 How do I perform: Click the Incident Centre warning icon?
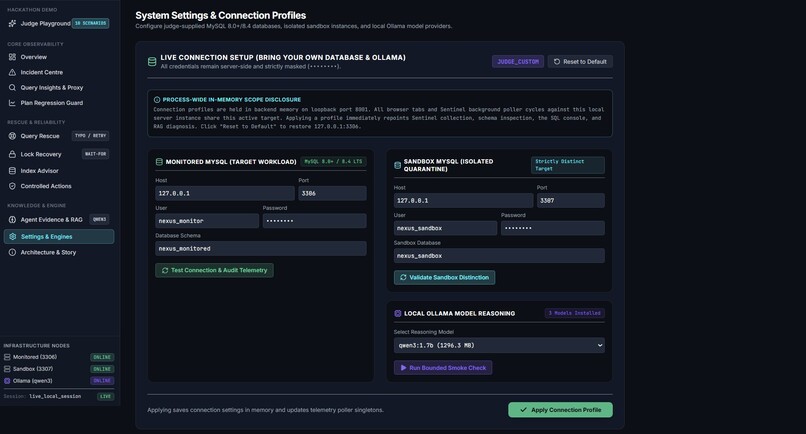[12, 73]
